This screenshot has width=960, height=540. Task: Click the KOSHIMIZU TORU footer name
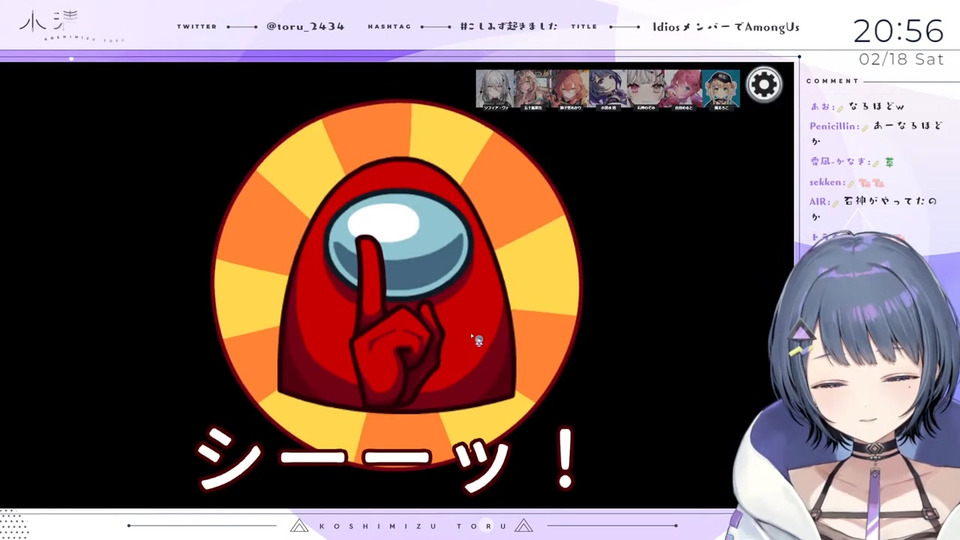click(x=413, y=526)
